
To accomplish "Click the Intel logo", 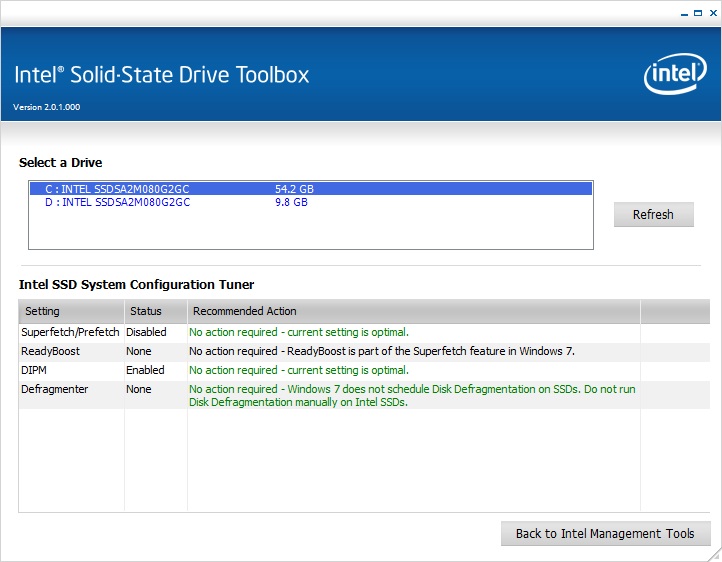I will tap(675, 74).
